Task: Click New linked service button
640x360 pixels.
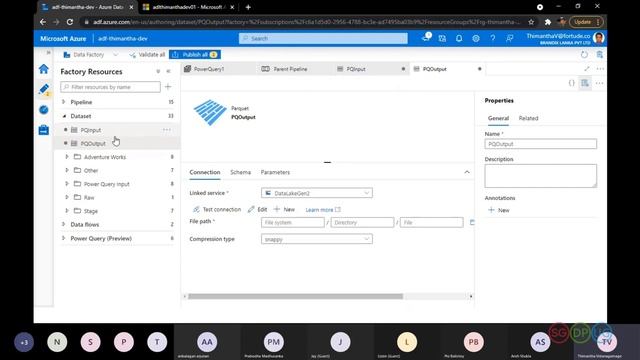Action: (x=284, y=209)
